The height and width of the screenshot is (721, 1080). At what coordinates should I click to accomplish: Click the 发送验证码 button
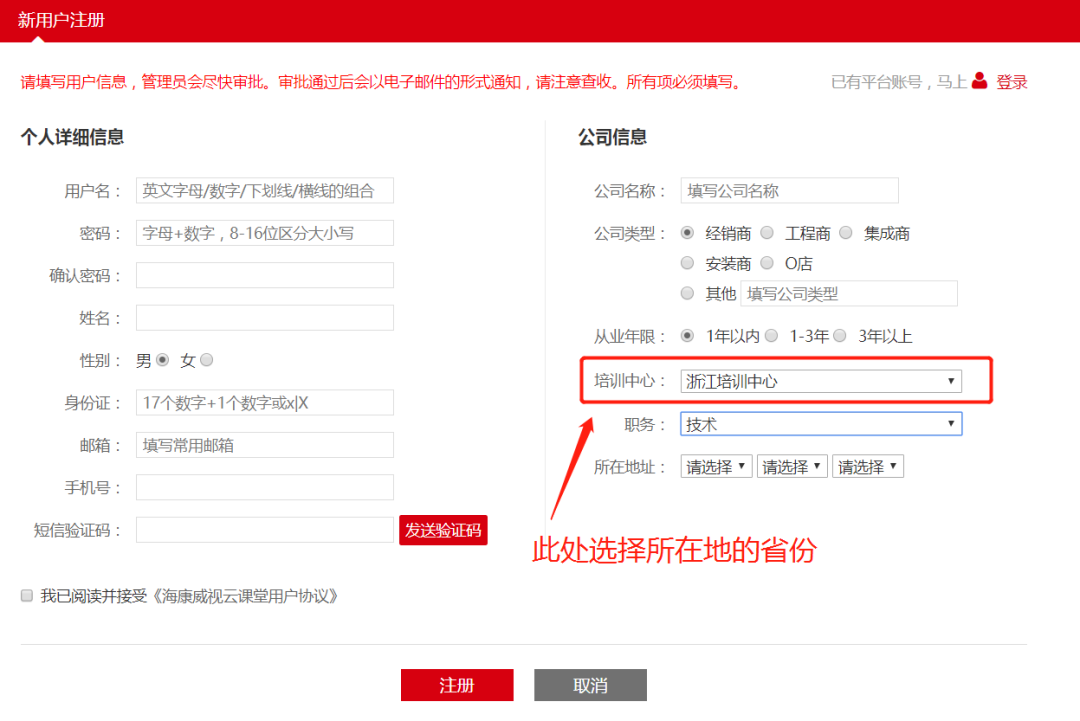pyautogui.click(x=443, y=530)
